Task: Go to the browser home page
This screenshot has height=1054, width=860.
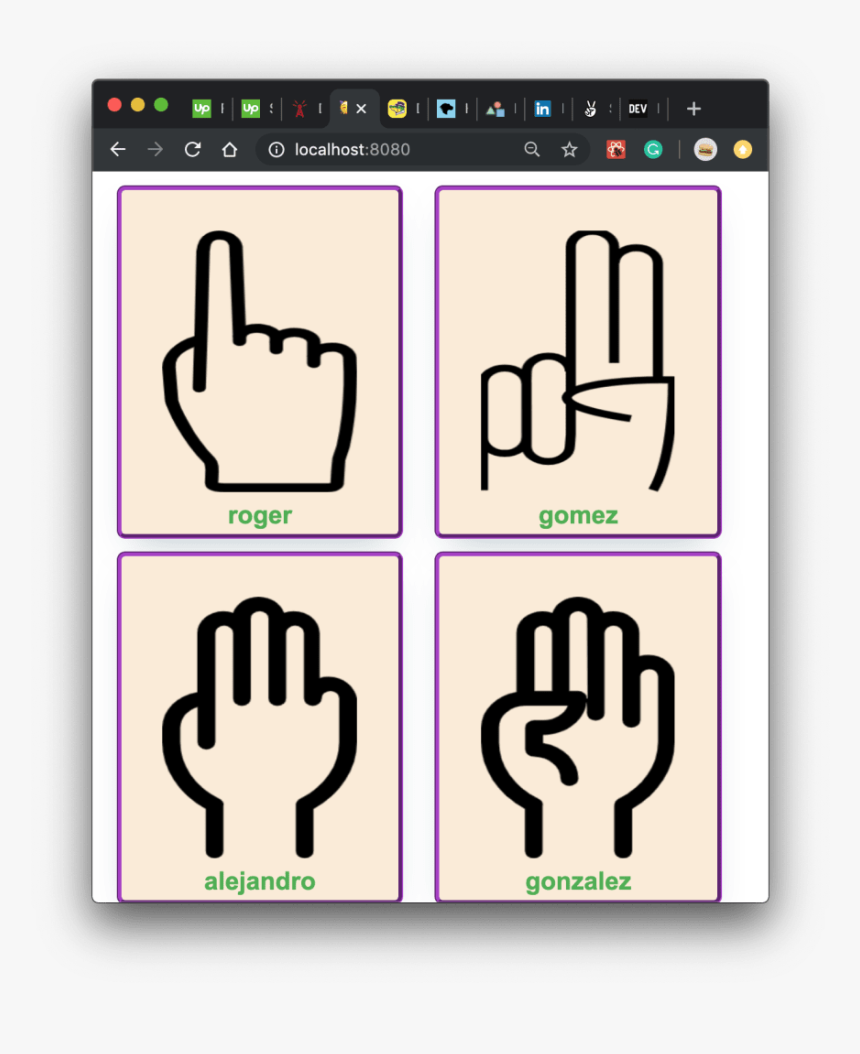Action: coord(229,150)
